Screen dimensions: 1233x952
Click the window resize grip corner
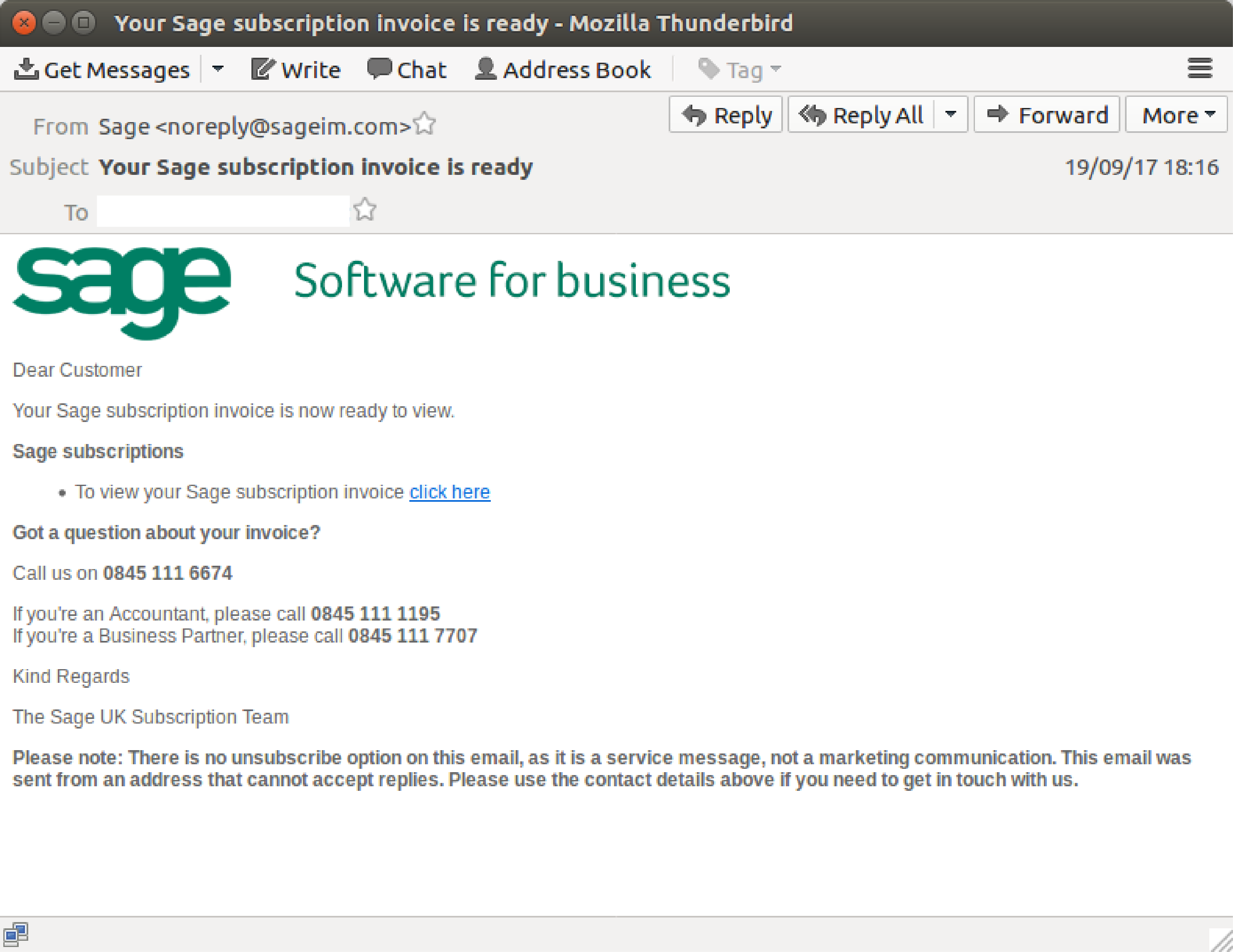click(x=1222, y=941)
